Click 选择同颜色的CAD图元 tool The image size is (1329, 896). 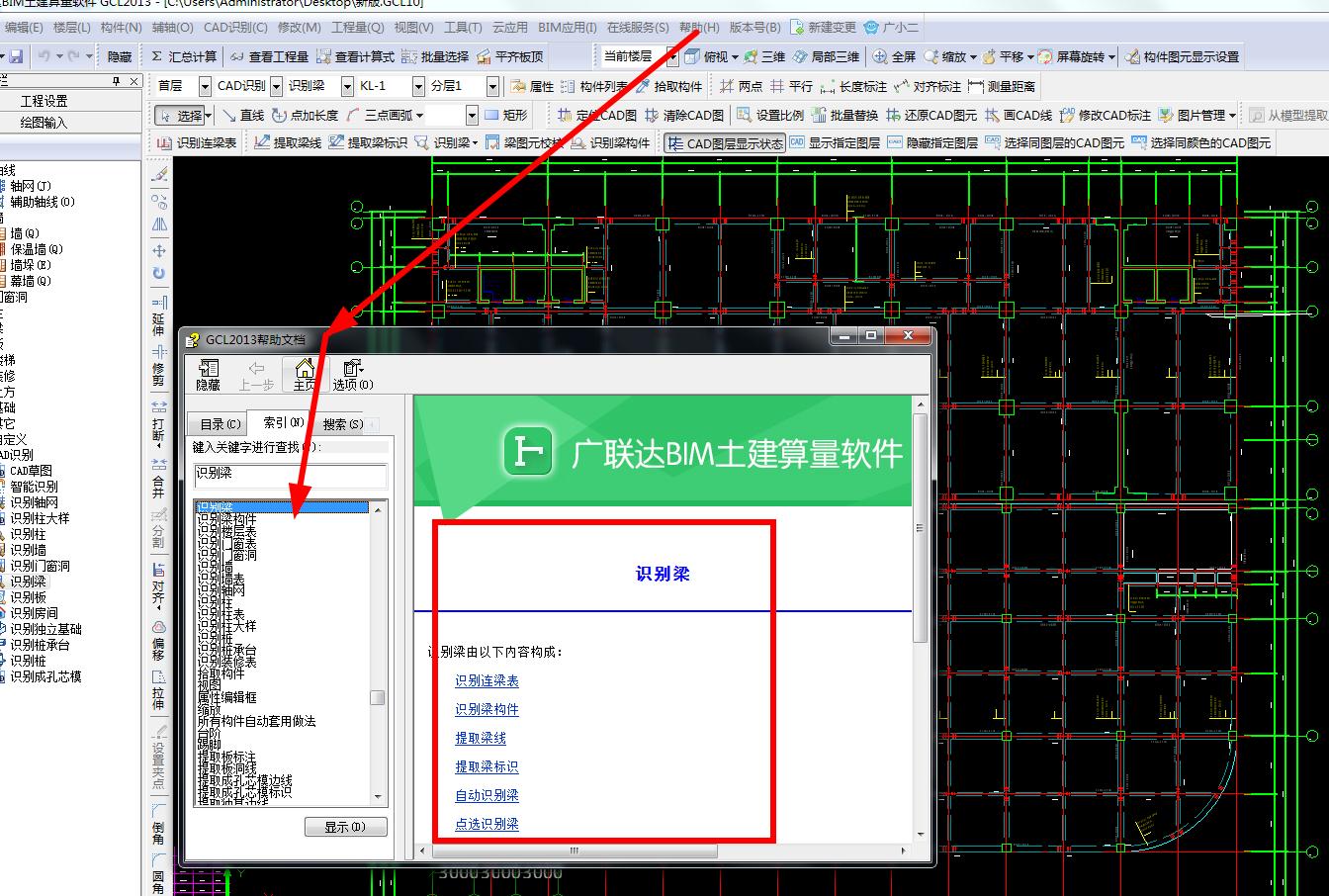tap(1201, 142)
